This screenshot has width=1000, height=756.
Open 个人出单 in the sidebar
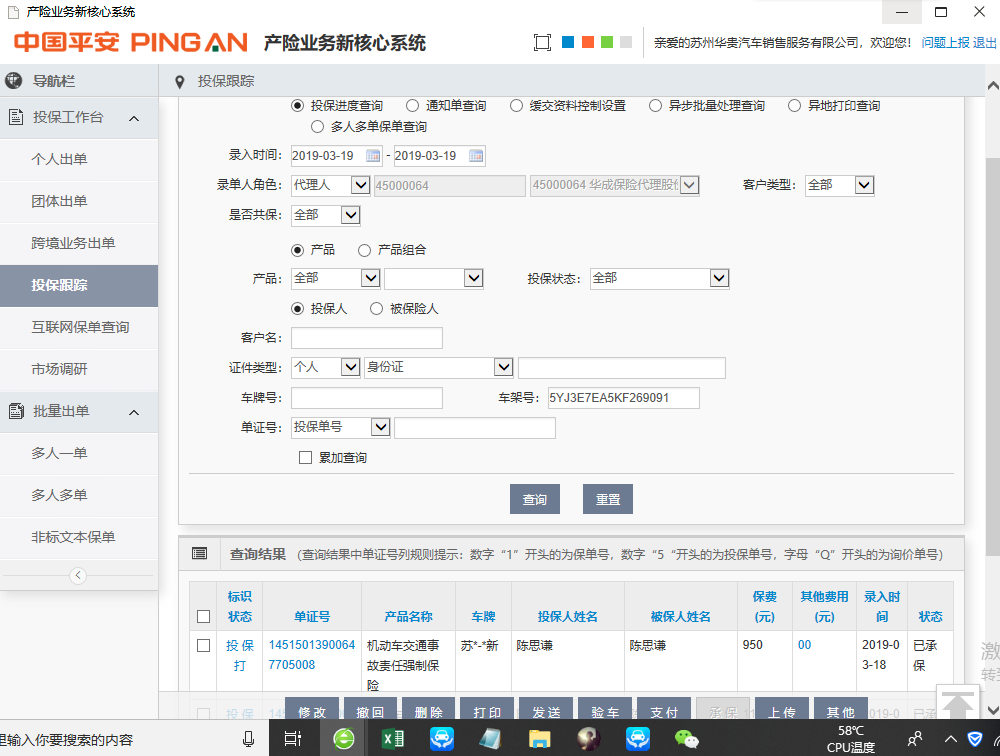(59, 159)
